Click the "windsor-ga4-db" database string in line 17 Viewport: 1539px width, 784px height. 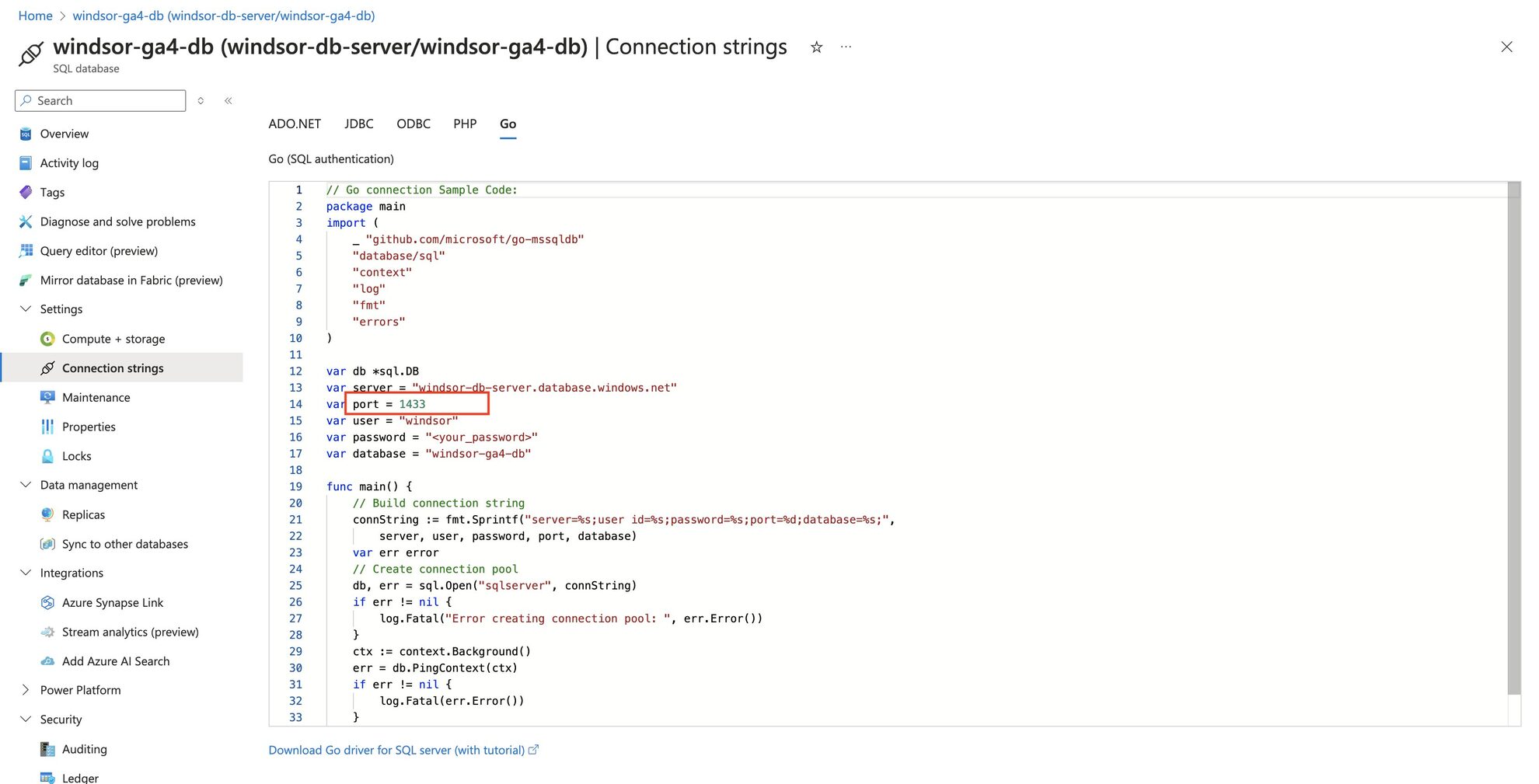pyautogui.click(x=478, y=454)
